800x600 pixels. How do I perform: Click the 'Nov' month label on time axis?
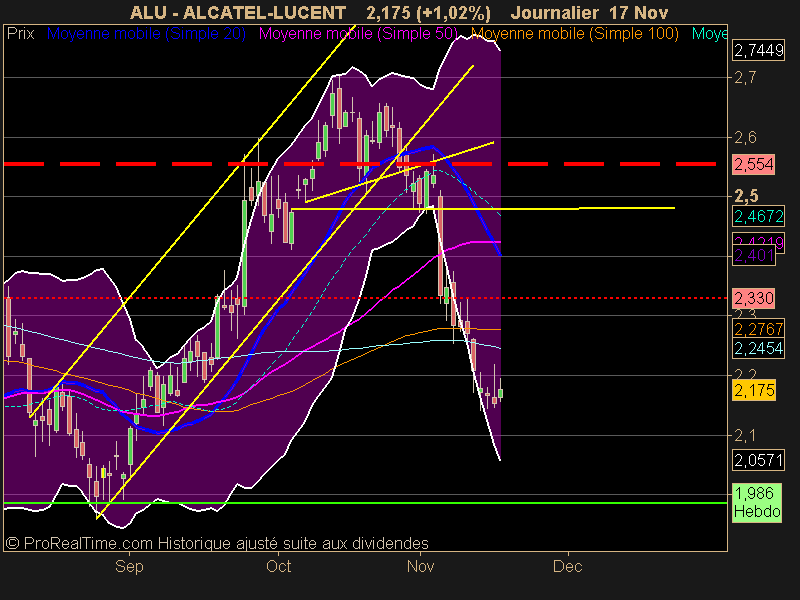[420, 566]
